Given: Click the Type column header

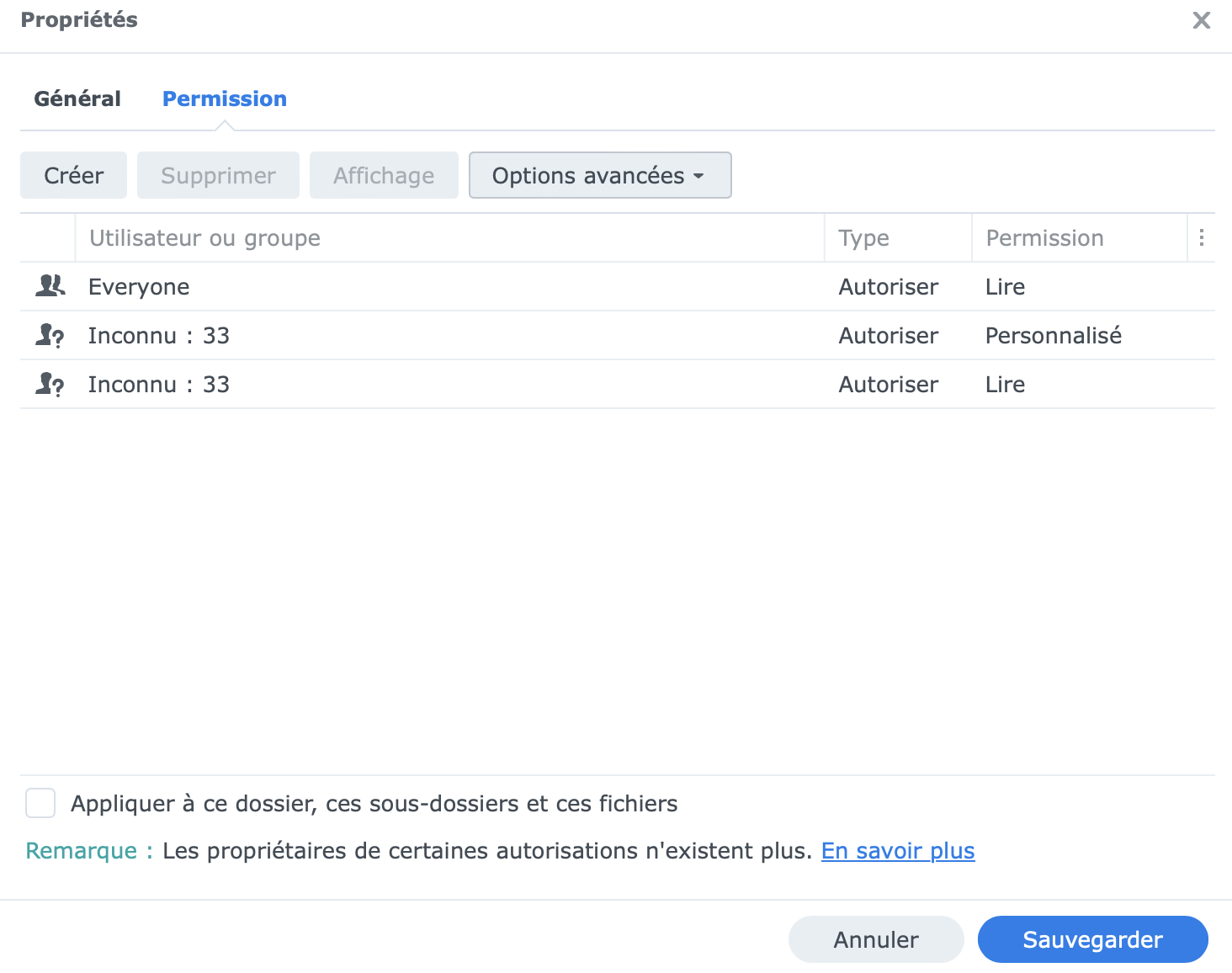Looking at the screenshot, I should coord(898,238).
